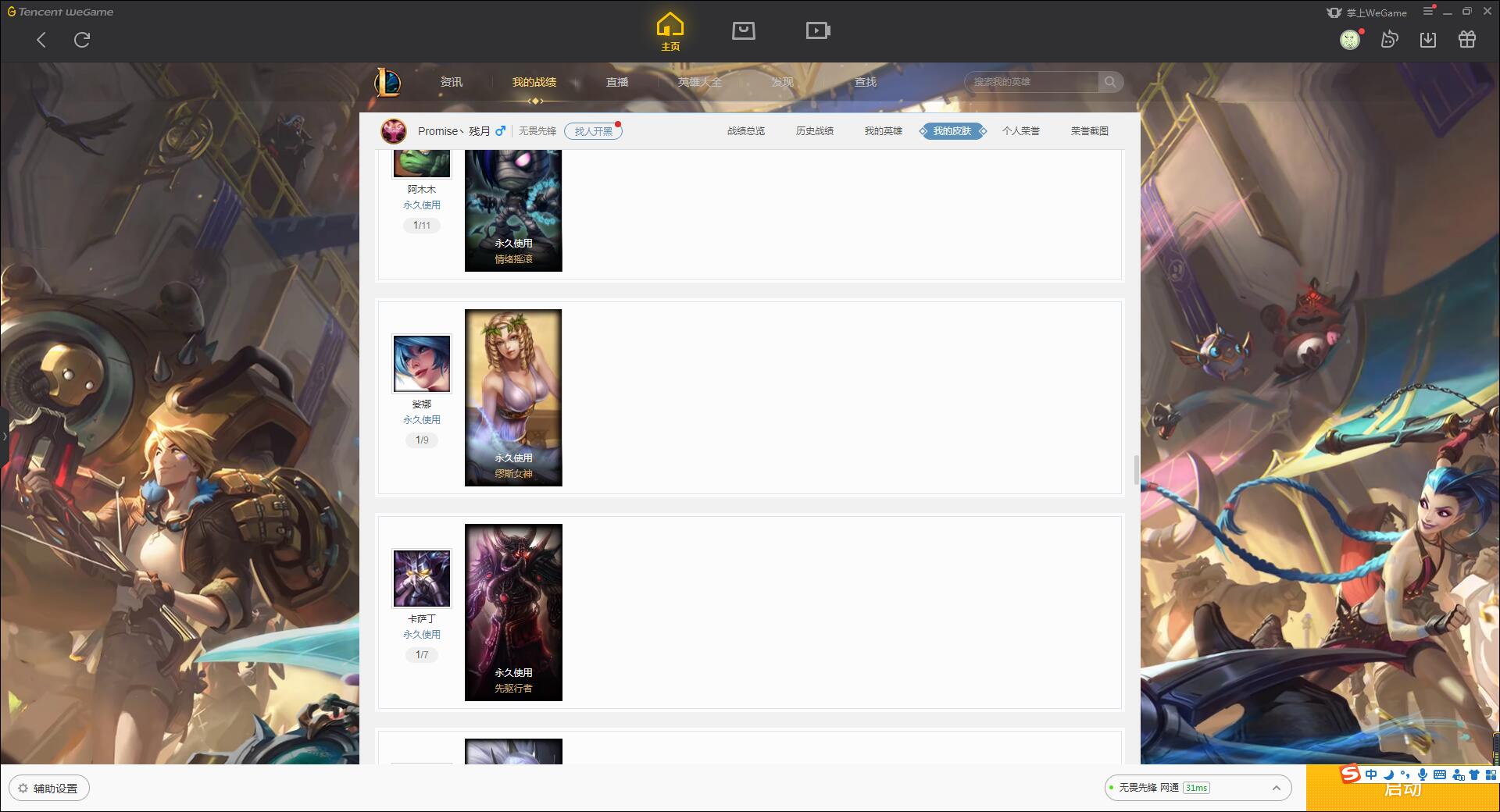Click the Tencent WeGame logo
The height and width of the screenshot is (812, 1500).
pos(61,12)
